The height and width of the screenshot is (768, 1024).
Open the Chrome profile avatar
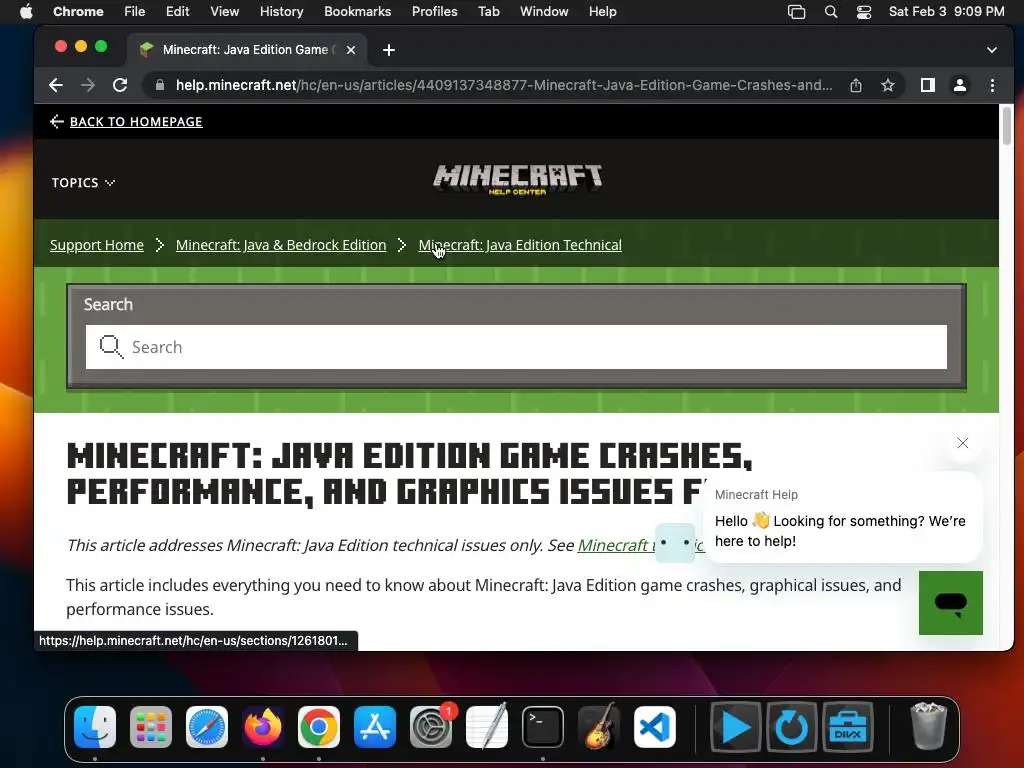[x=960, y=85]
